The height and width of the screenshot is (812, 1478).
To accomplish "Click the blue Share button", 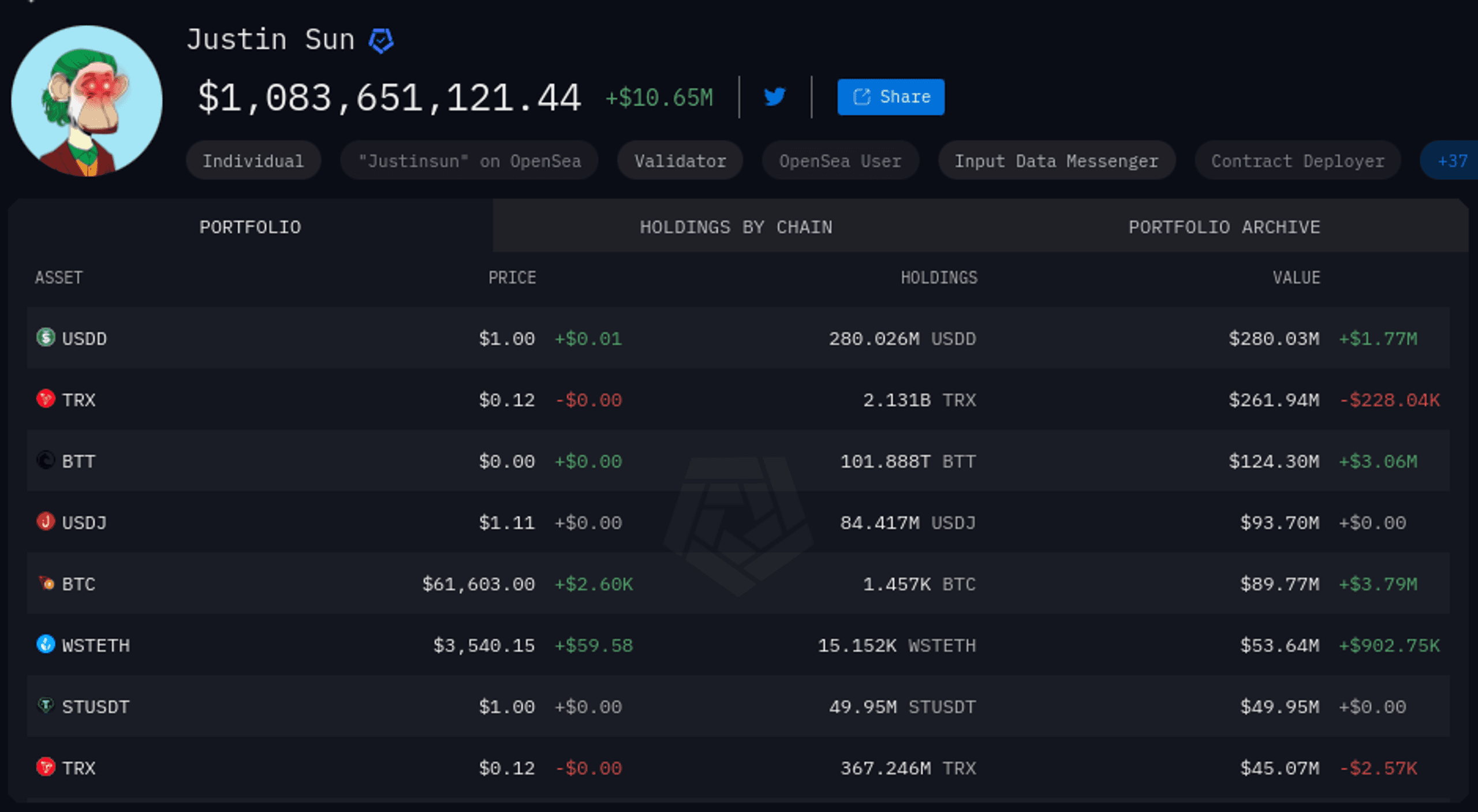I will point(891,97).
